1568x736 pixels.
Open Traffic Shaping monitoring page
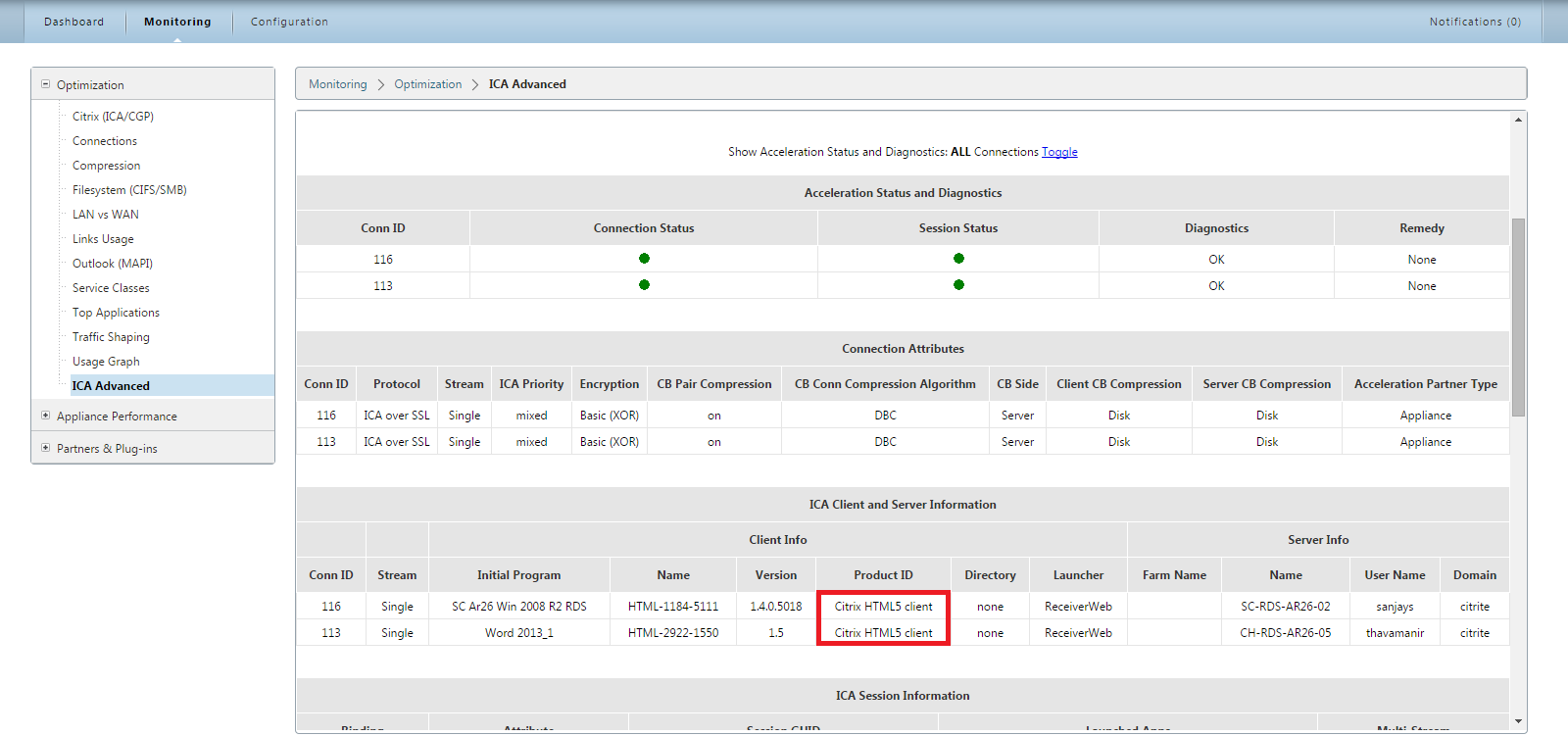[x=111, y=337]
